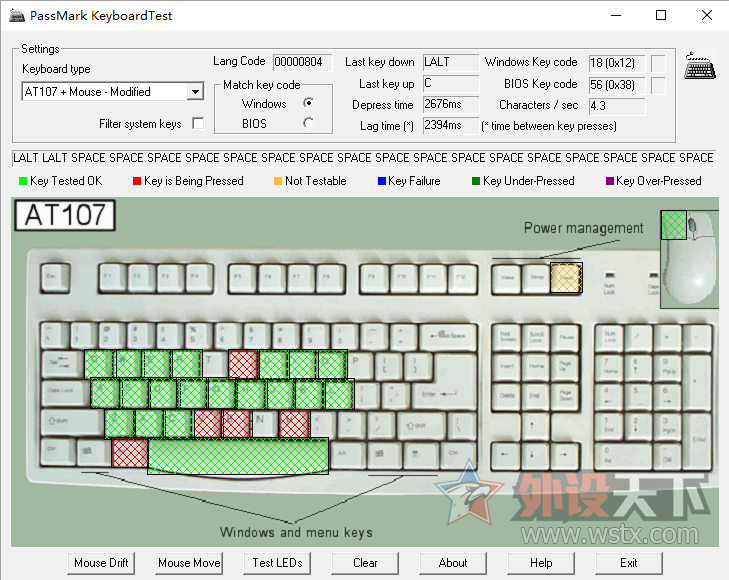
Task: Click the Wake power management key
Action: pyautogui.click(x=507, y=279)
